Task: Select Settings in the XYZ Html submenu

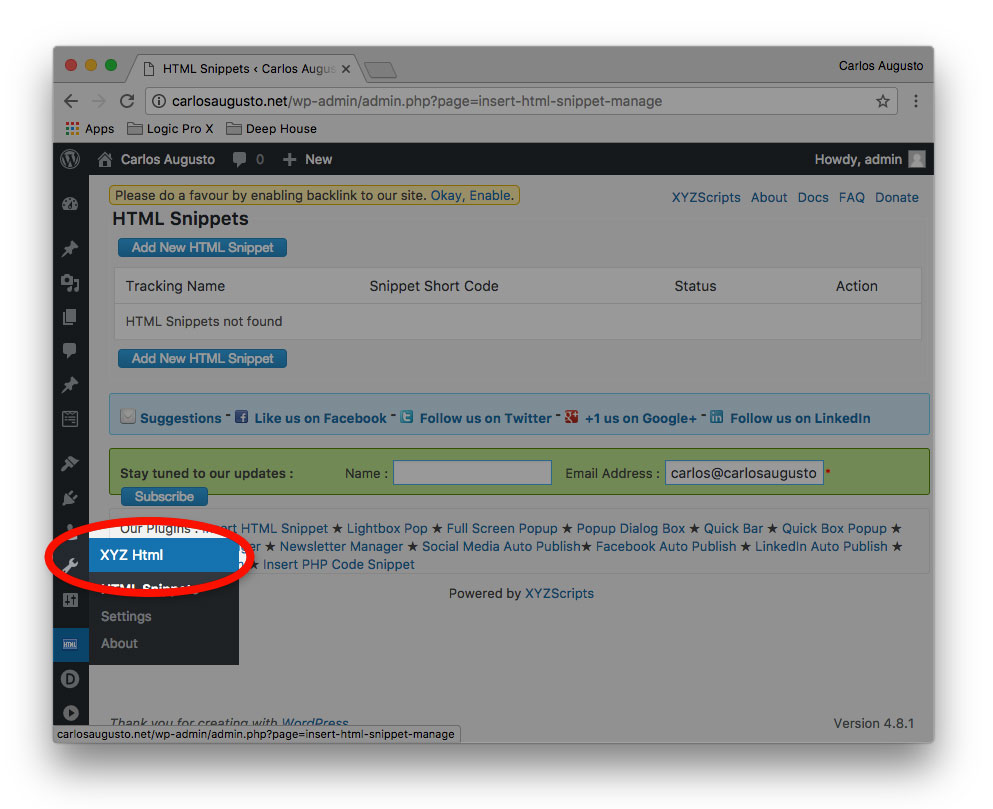Action: pyautogui.click(x=125, y=616)
